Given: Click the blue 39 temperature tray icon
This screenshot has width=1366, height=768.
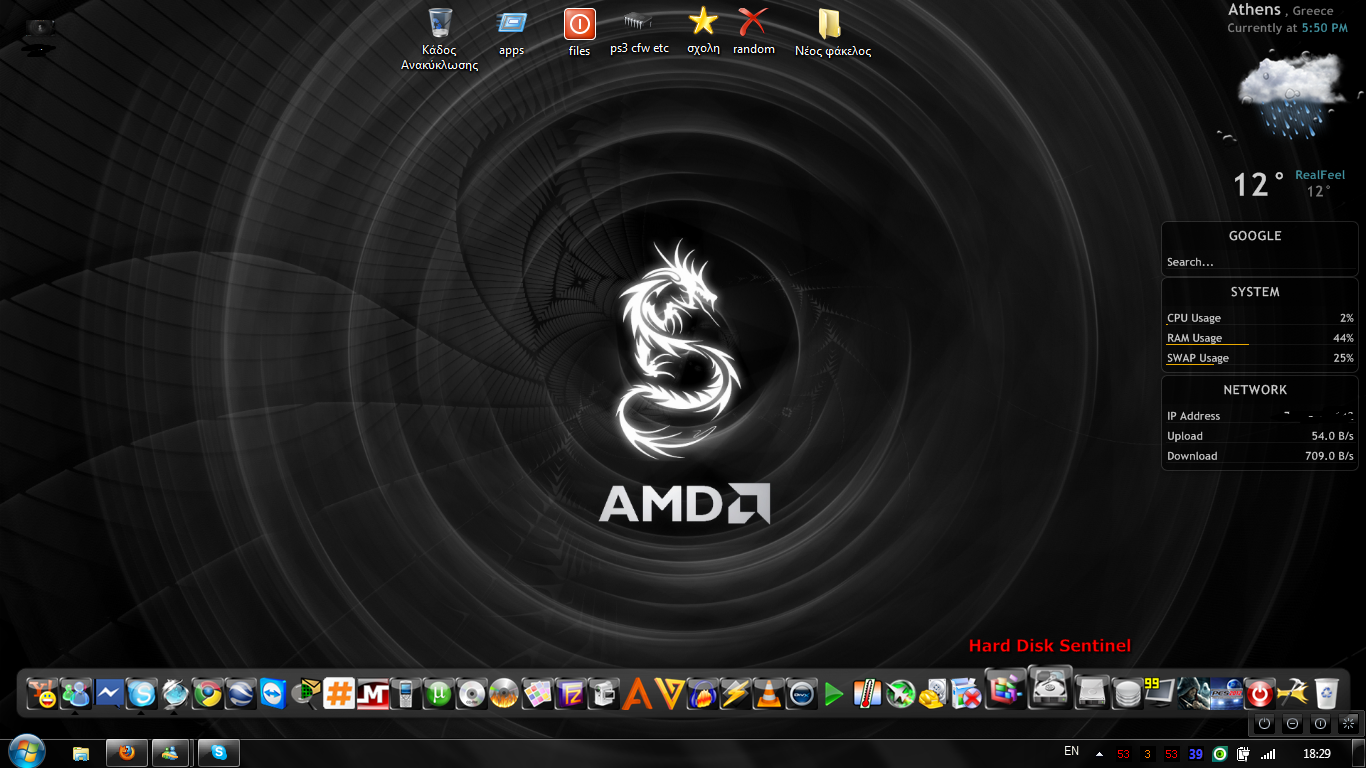Looking at the screenshot, I should (1196, 754).
